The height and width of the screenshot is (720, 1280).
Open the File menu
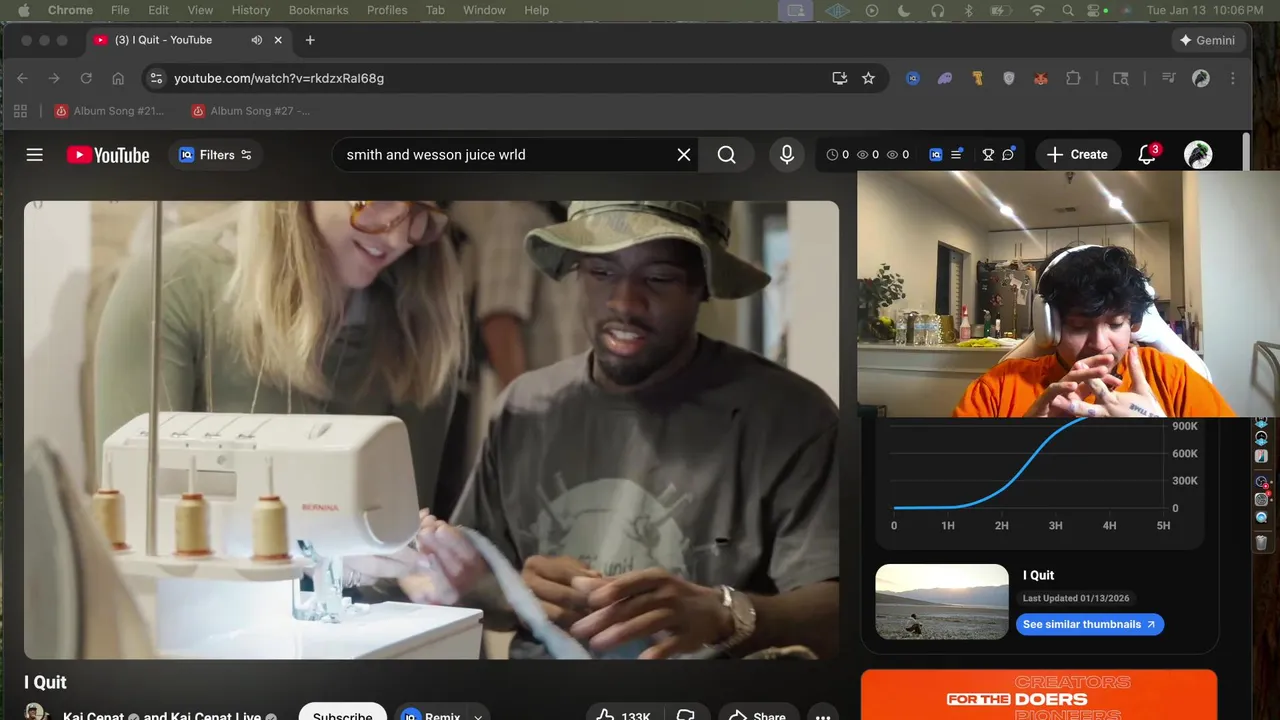[x=120, y=10]
